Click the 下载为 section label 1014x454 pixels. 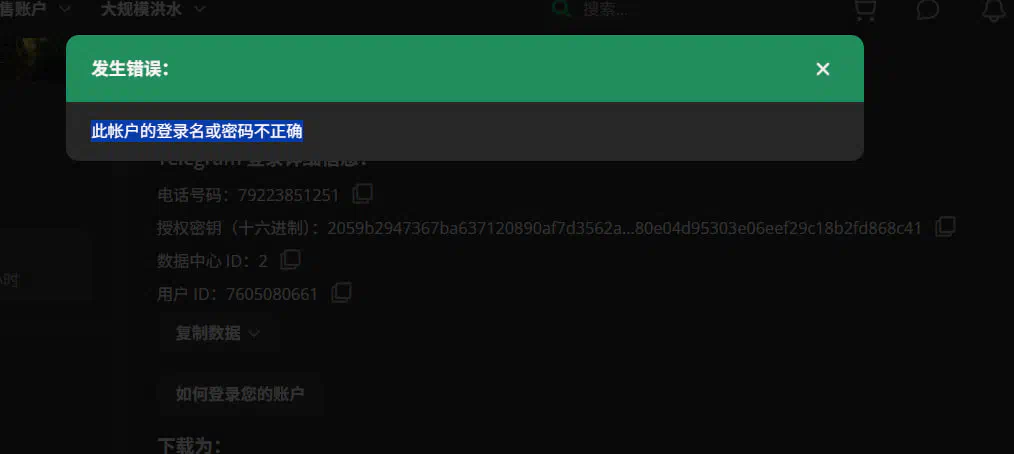[x=190, y=446]
